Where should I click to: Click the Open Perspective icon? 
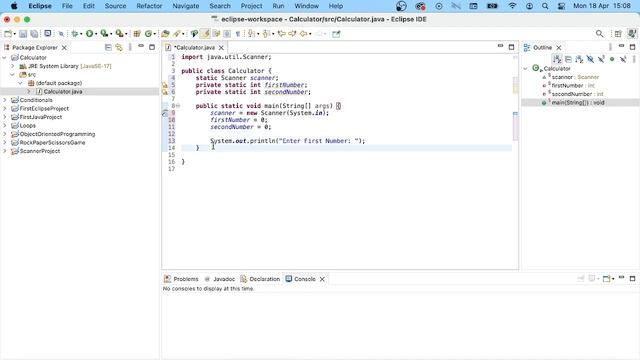tap(618, 34)
